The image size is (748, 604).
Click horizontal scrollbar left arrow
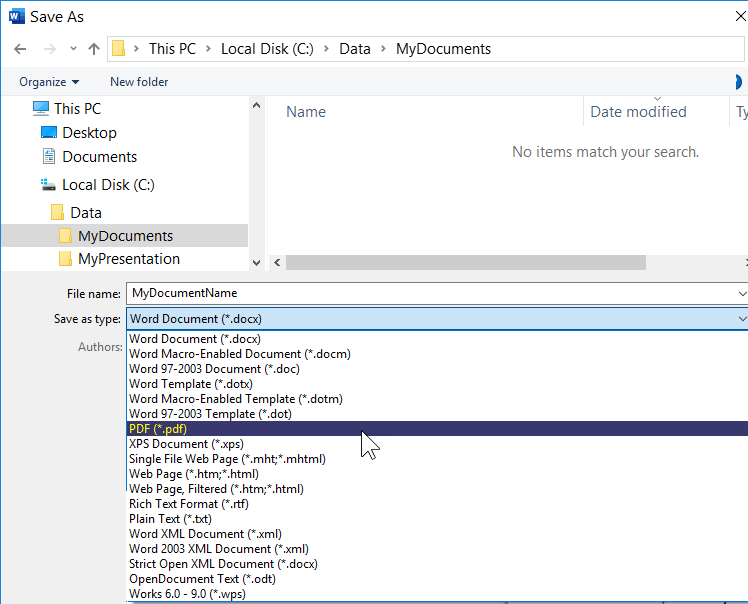277,262
